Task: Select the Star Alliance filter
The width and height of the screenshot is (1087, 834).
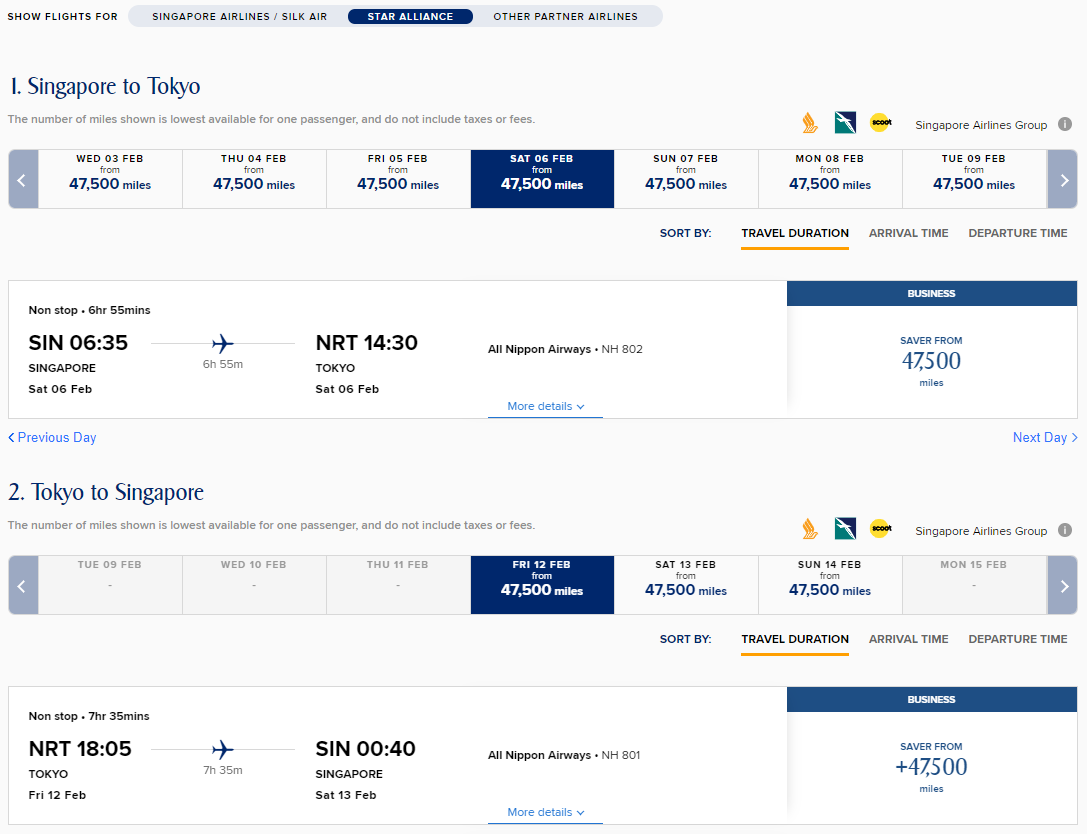Action: tap(410, 17)
